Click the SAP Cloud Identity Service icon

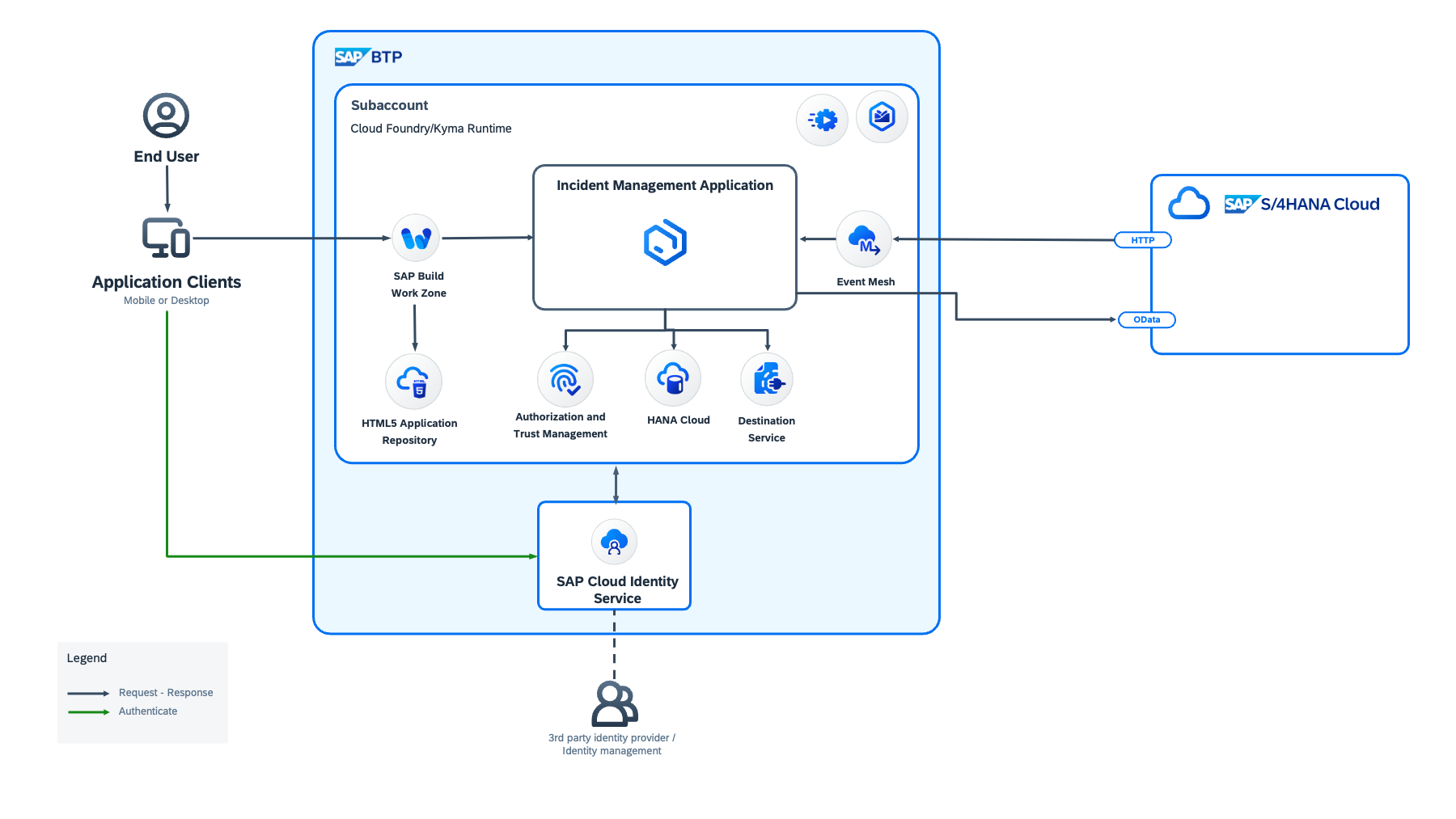point(614,542)
